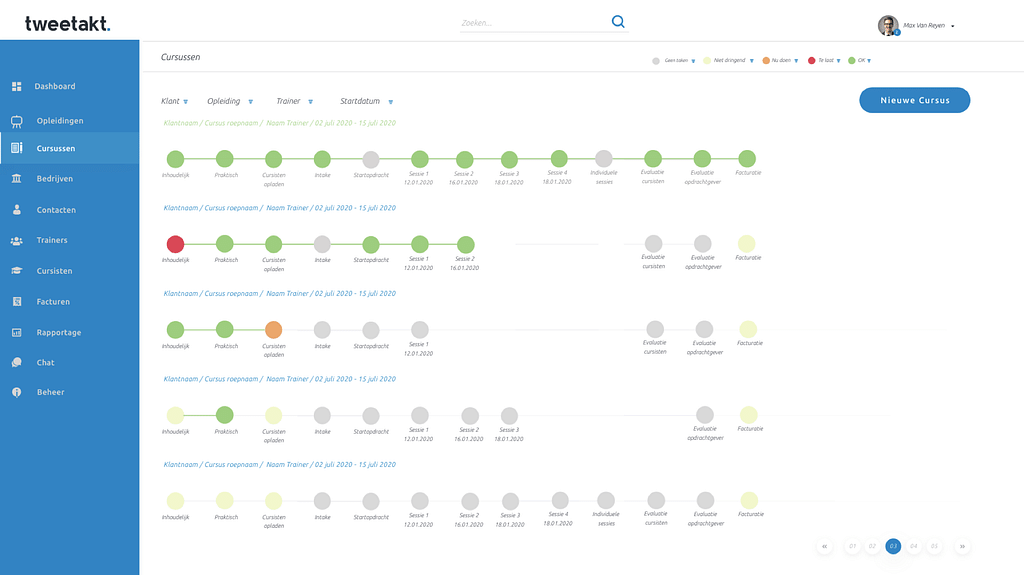Click Max Van Reyen's profile avatar

[x=887, y=25]
